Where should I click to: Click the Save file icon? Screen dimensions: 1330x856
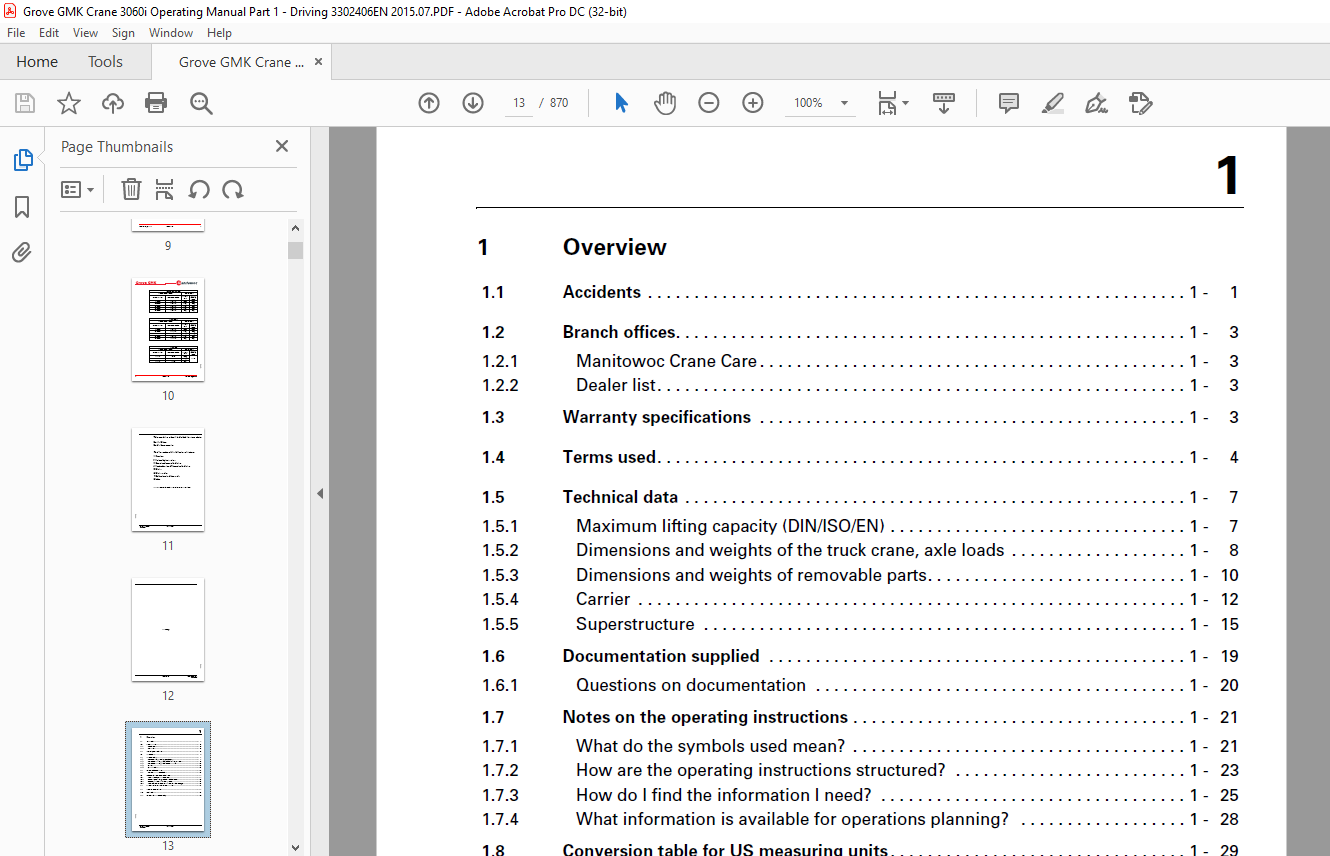pos(25,103)
